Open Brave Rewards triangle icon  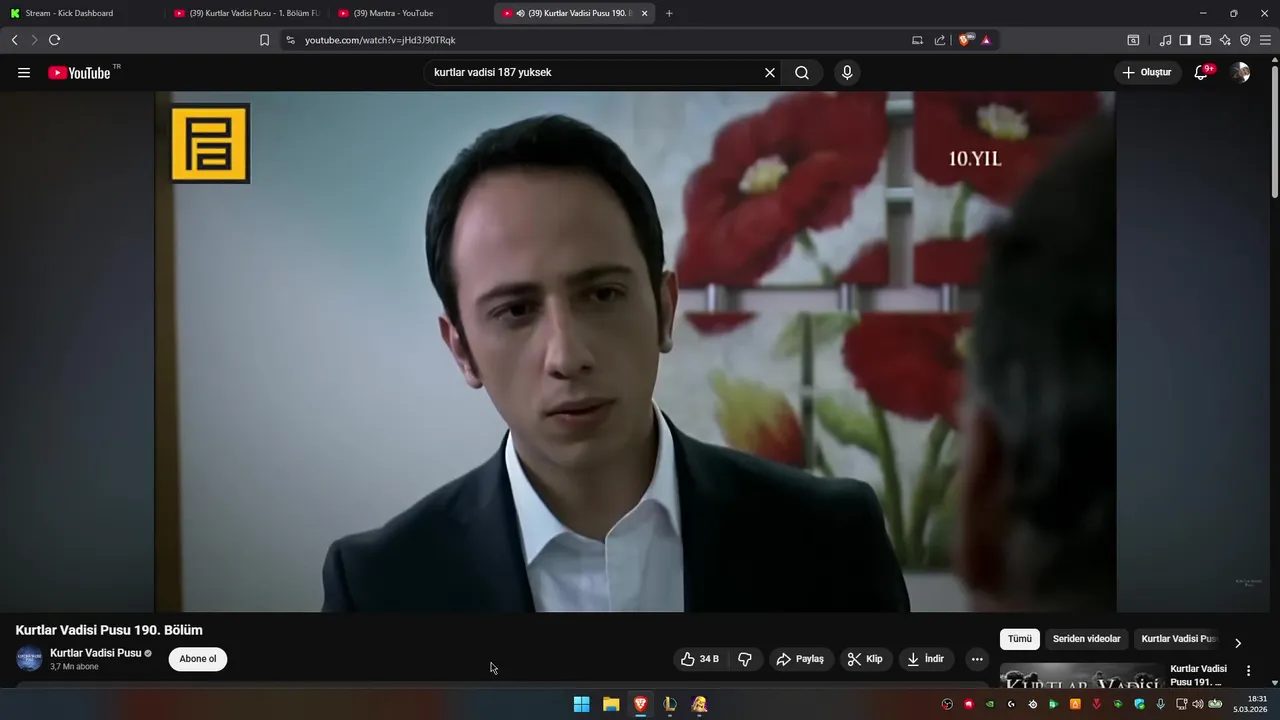(x=986, y=40)
